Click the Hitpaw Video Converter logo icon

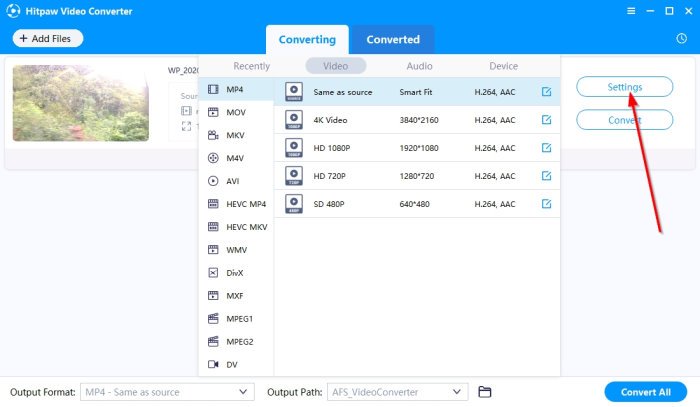[13, 11]
